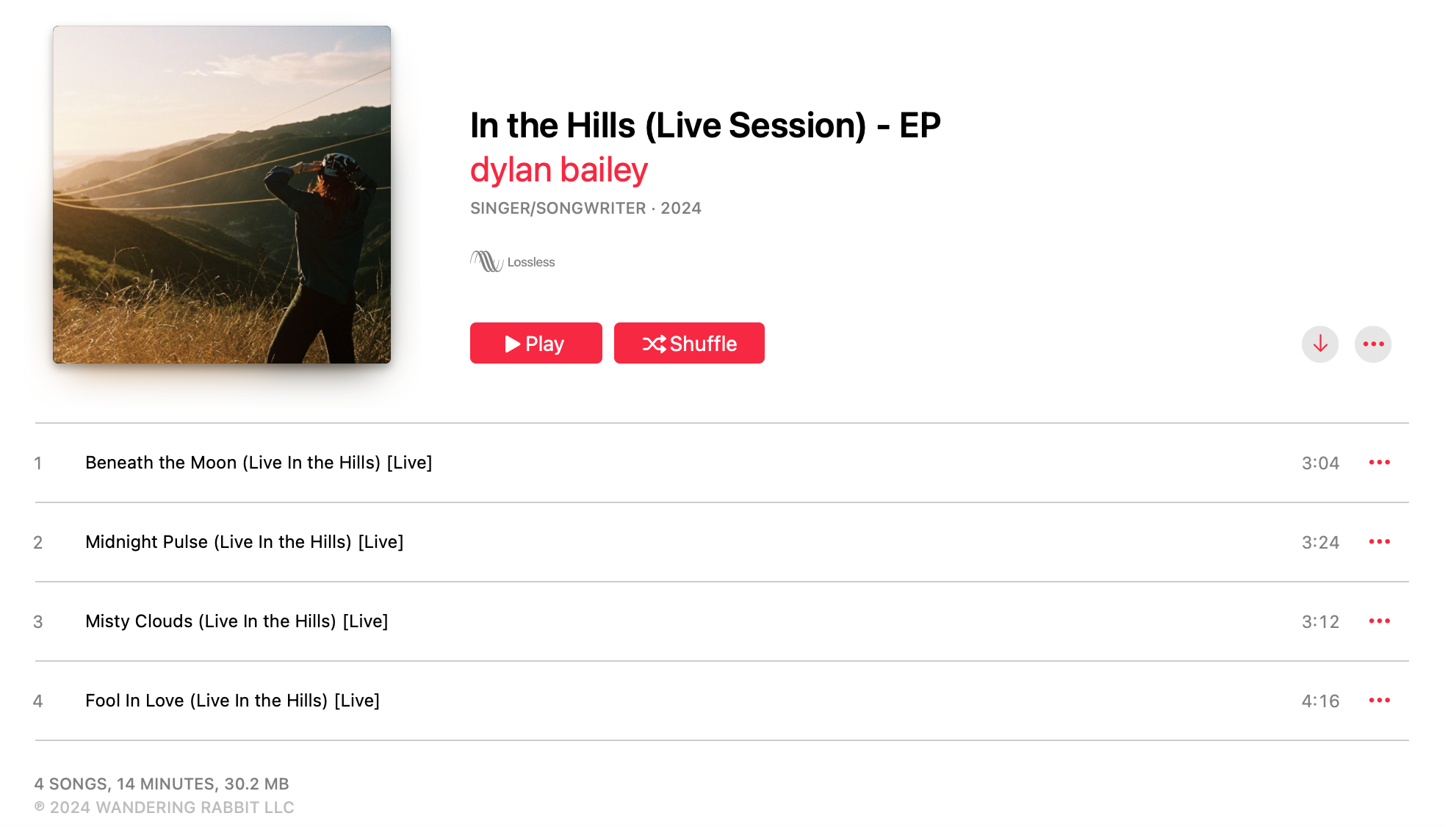The height and width of the screenshot is (827, 1456).
Task: Click the play triangle icon in the Play button
Action: click(x=513, y=343)
